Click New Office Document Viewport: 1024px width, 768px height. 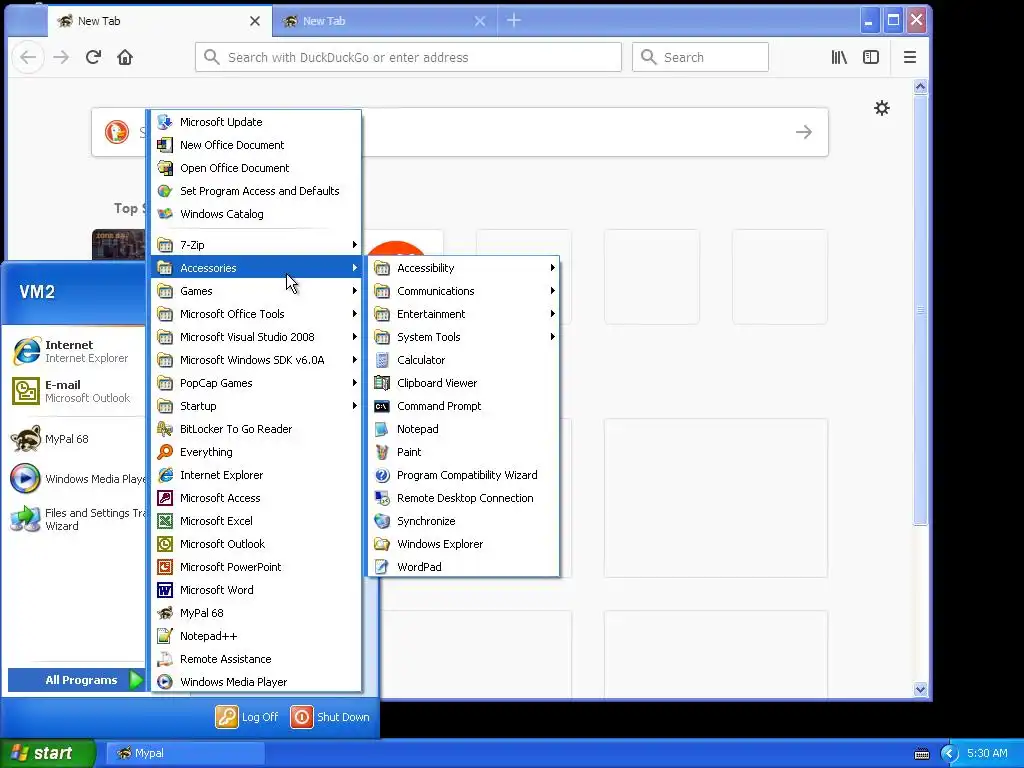point(256,145)
